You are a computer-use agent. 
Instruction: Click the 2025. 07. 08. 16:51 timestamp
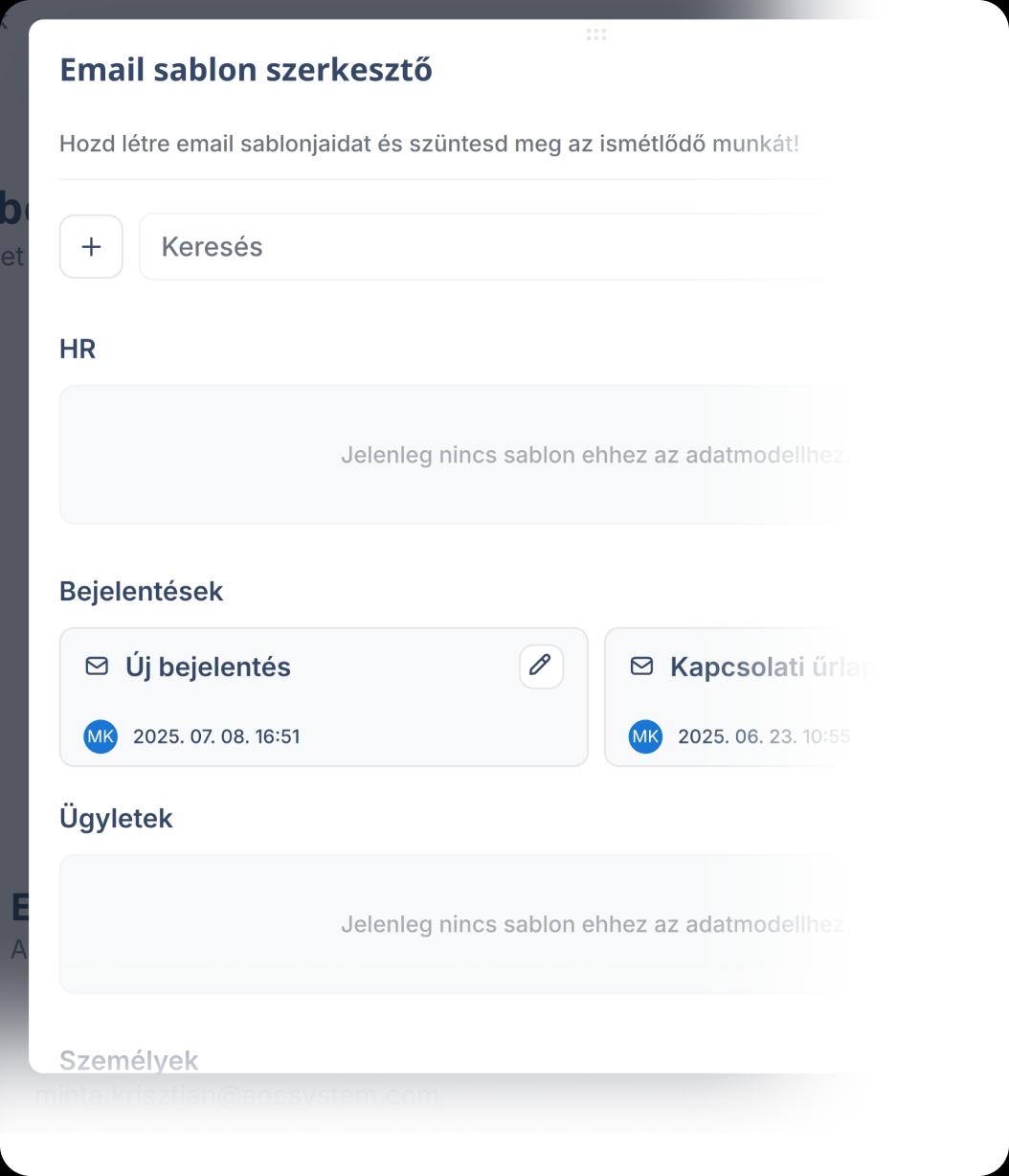[216, 736]
